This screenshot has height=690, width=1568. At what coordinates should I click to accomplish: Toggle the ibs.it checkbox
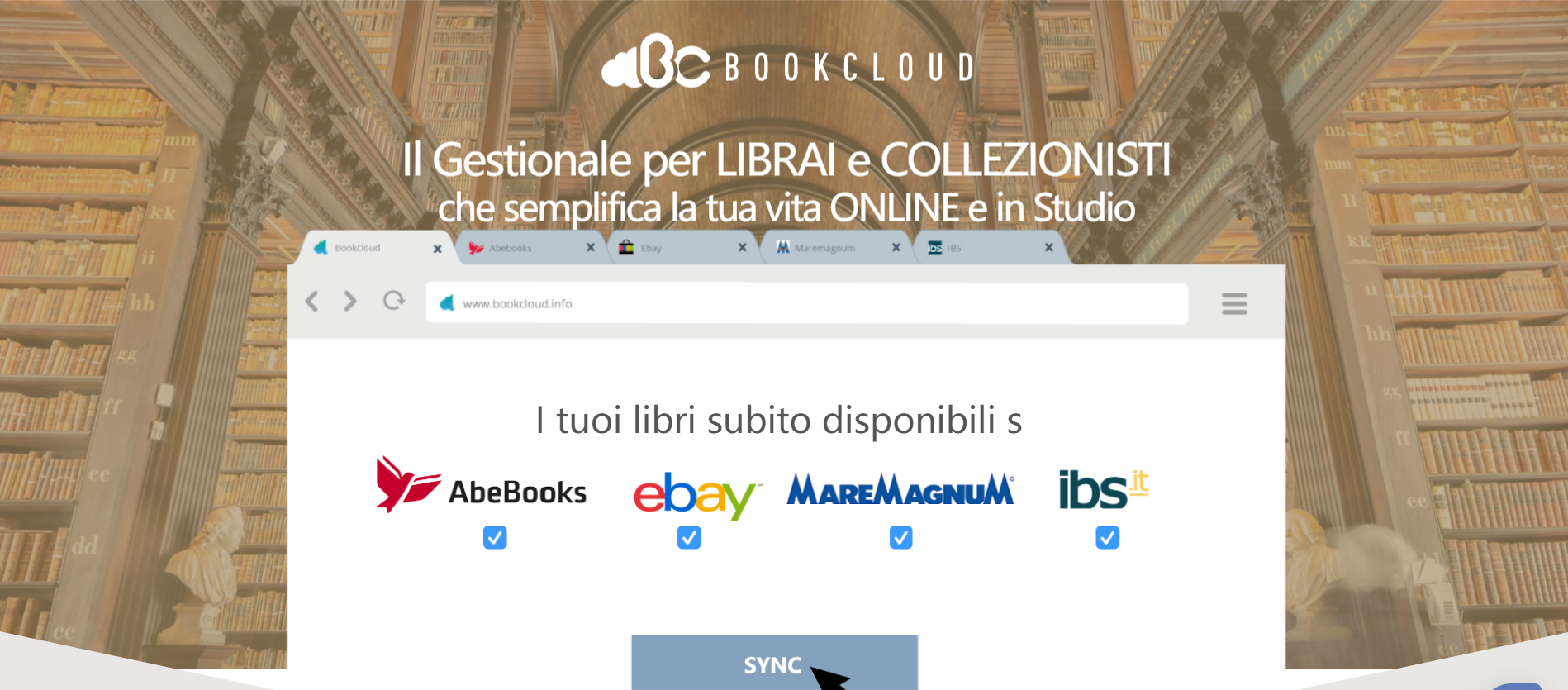tap(1107, 538)
